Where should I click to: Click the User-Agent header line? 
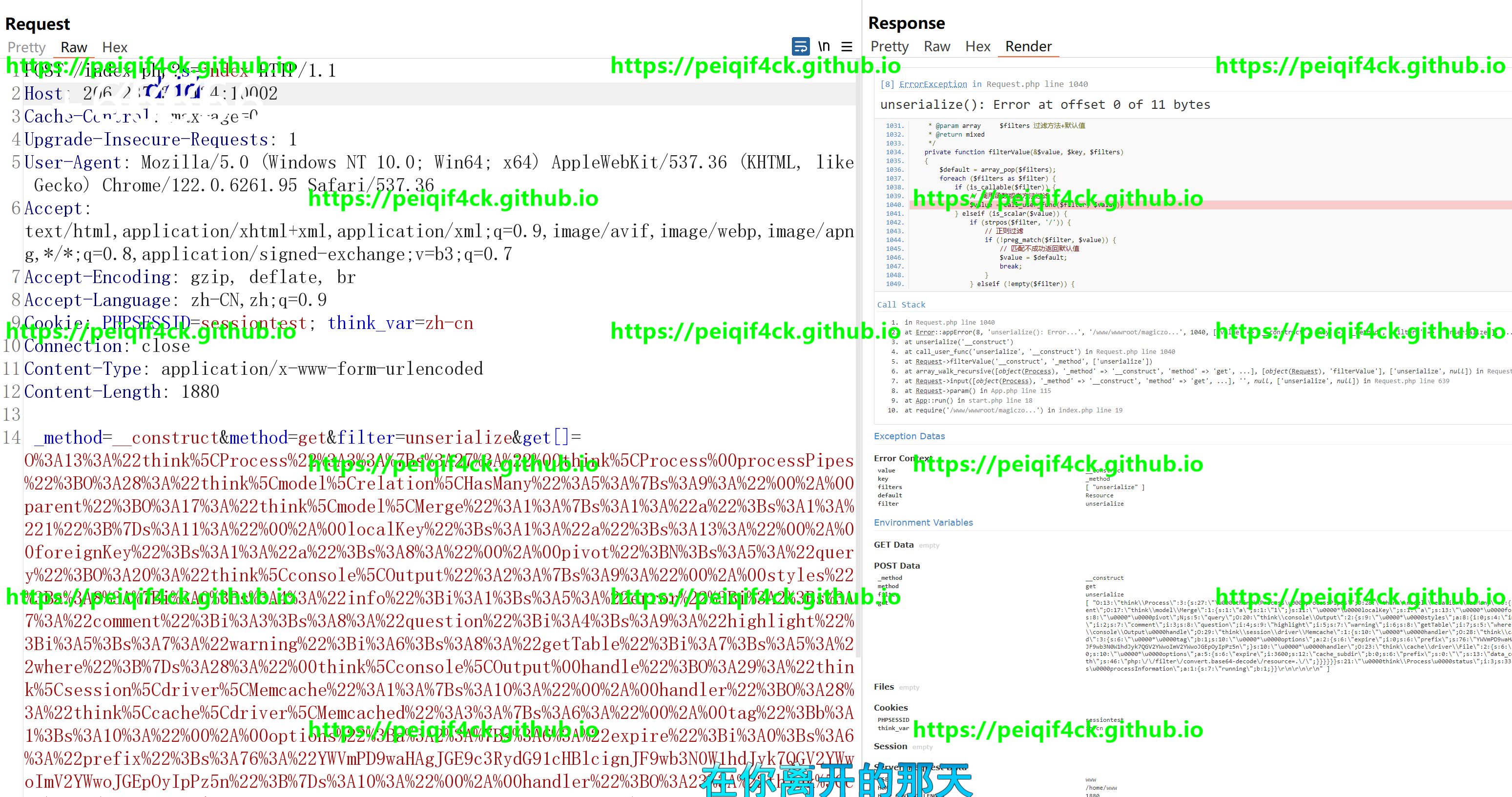438,174
